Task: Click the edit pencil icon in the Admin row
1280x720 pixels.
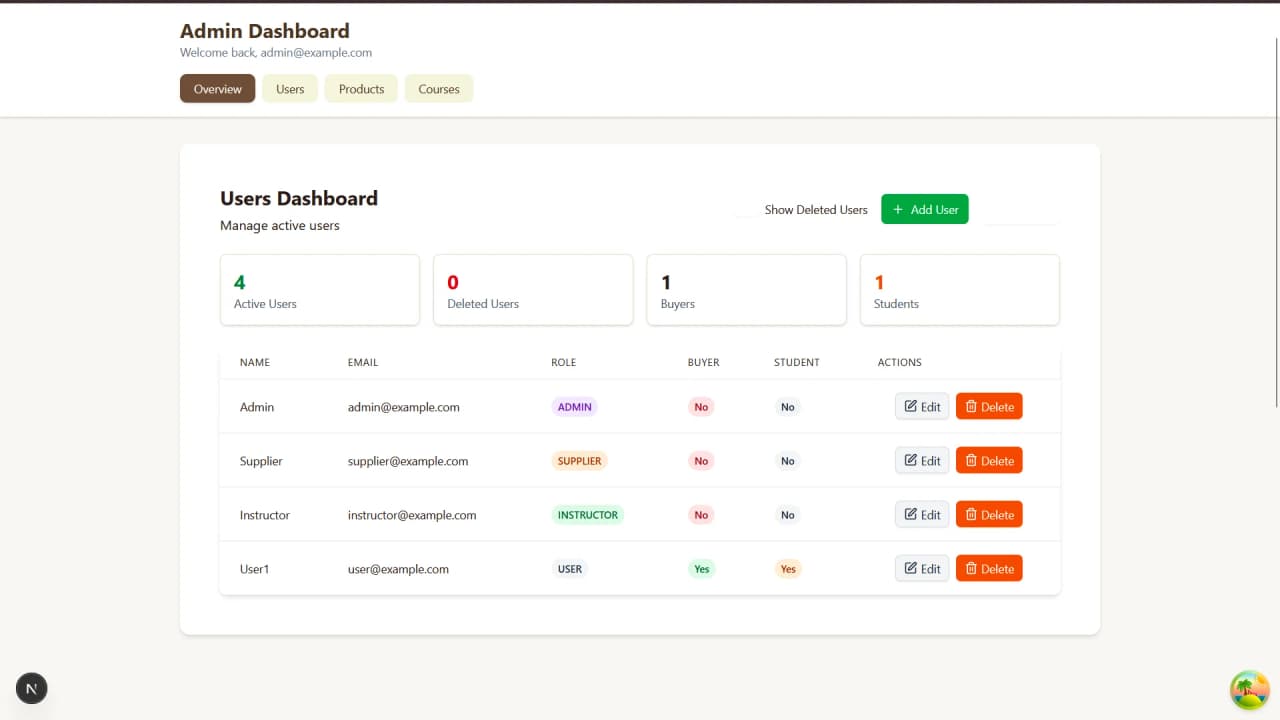Action: (x=910, y=406)
